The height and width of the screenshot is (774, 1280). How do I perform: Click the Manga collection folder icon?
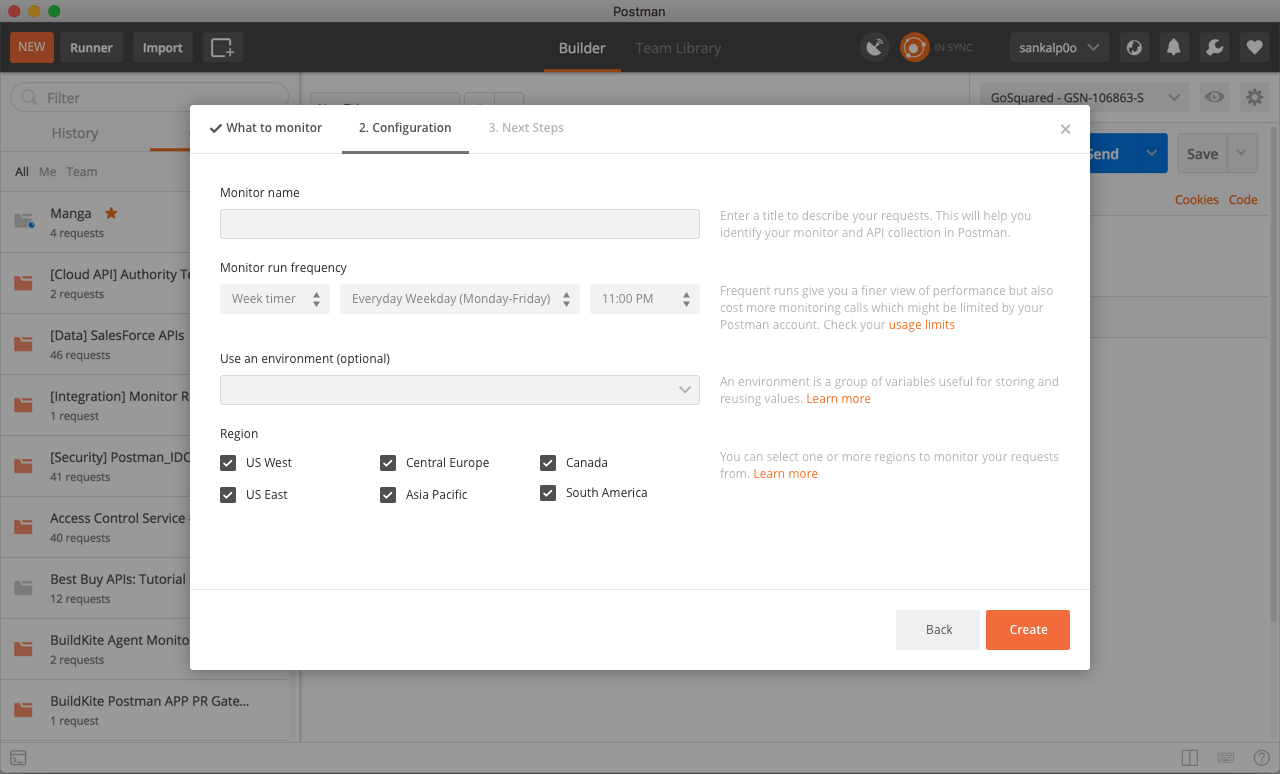24,221
